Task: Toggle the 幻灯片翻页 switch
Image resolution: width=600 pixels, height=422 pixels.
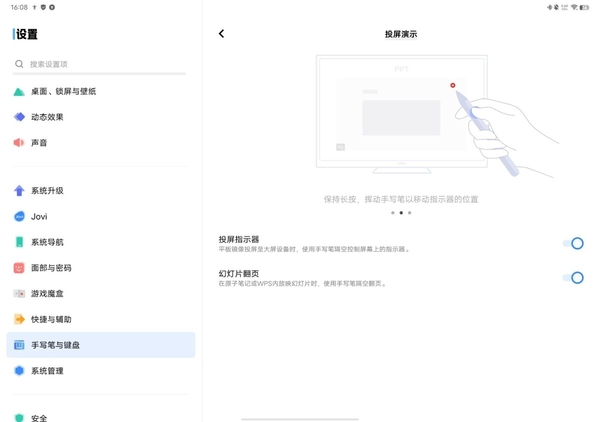Action: (x=573, y=278)
